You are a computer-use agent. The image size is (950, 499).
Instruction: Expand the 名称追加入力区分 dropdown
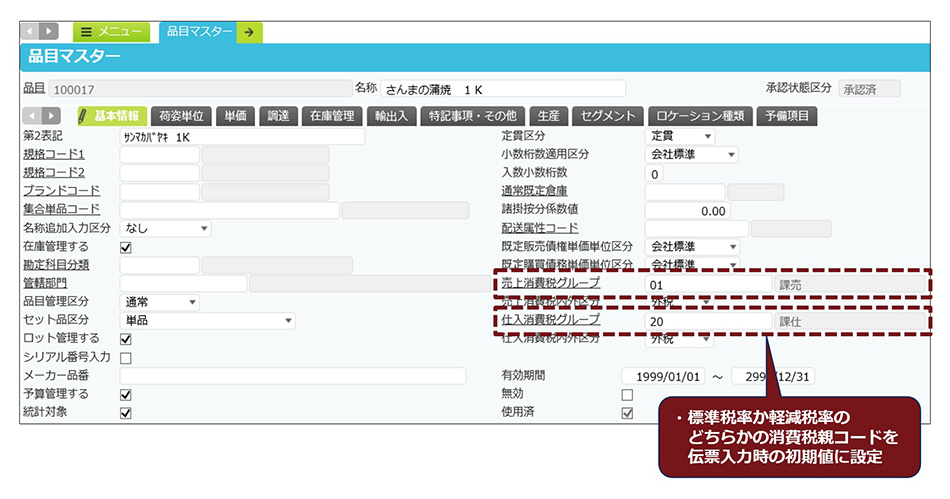pyautogui.click(x=165, y=229)
